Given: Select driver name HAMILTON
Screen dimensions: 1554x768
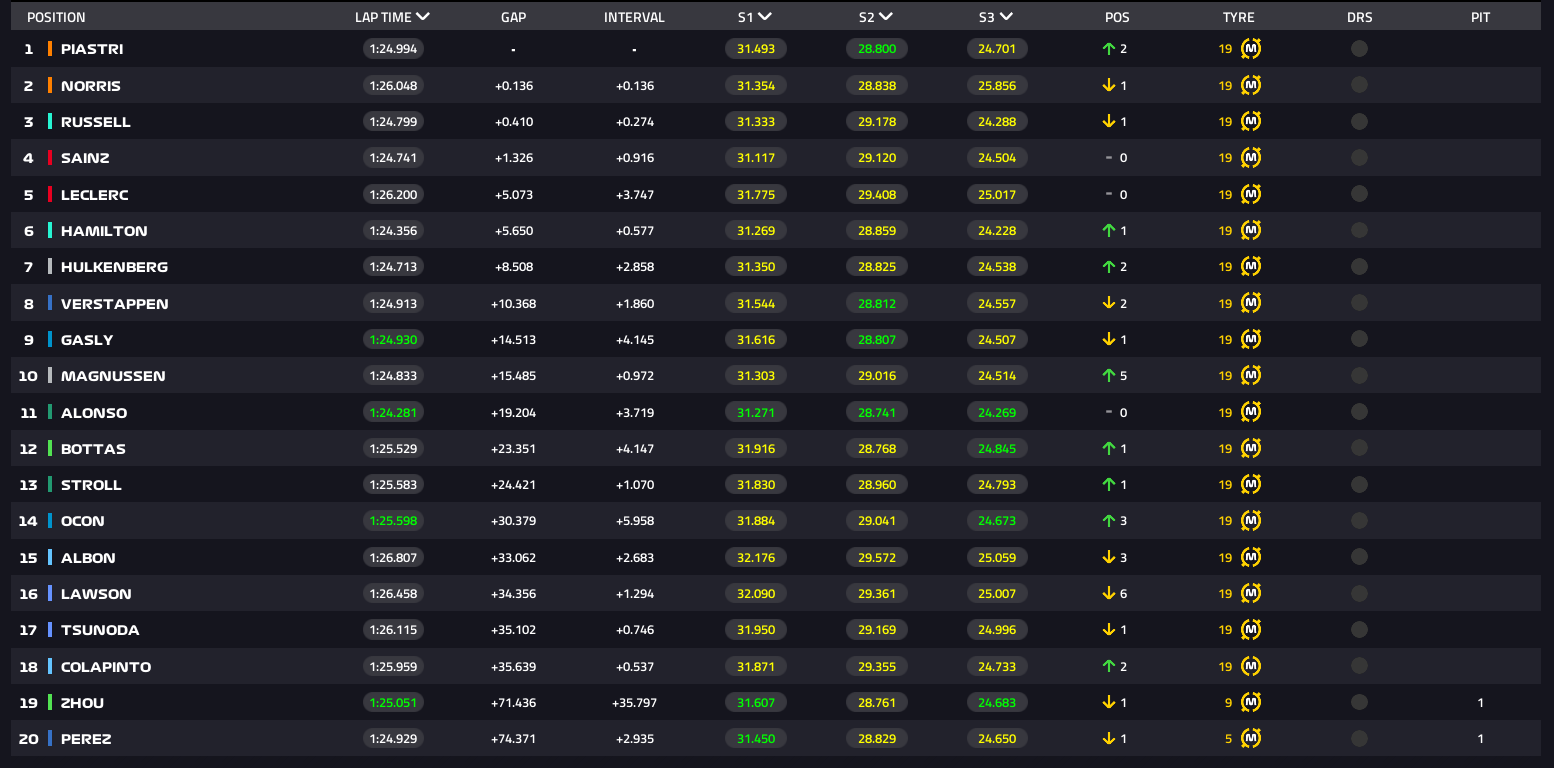Looking at the screenshot, I should (104, 231).
